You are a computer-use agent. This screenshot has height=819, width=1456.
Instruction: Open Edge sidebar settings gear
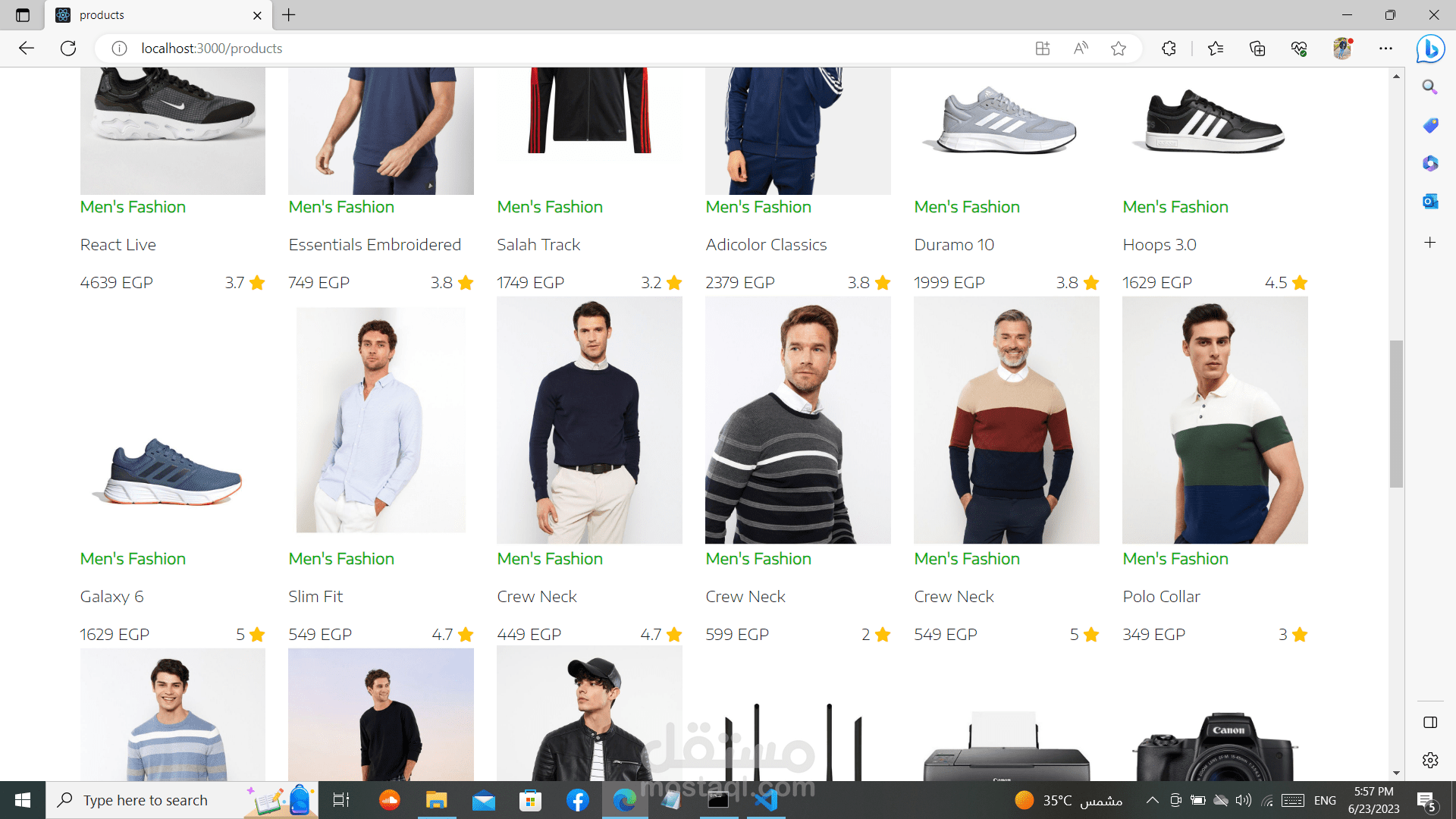(x=1429, y=760)
